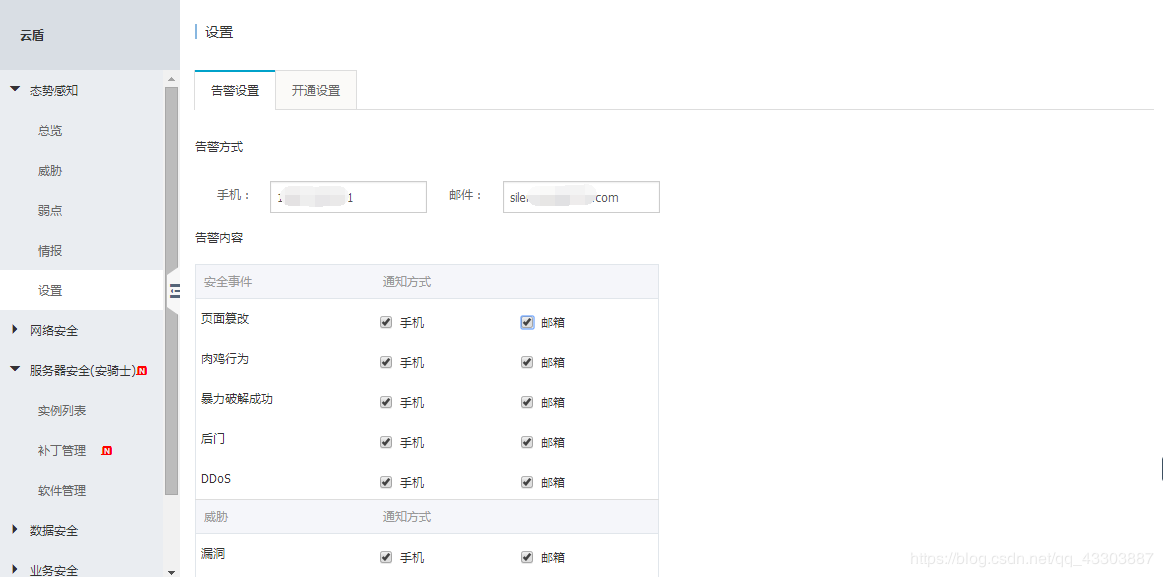Open the 总览 page in sidebar
Screen dimensions: 1163x577
(x=50, y=130)
